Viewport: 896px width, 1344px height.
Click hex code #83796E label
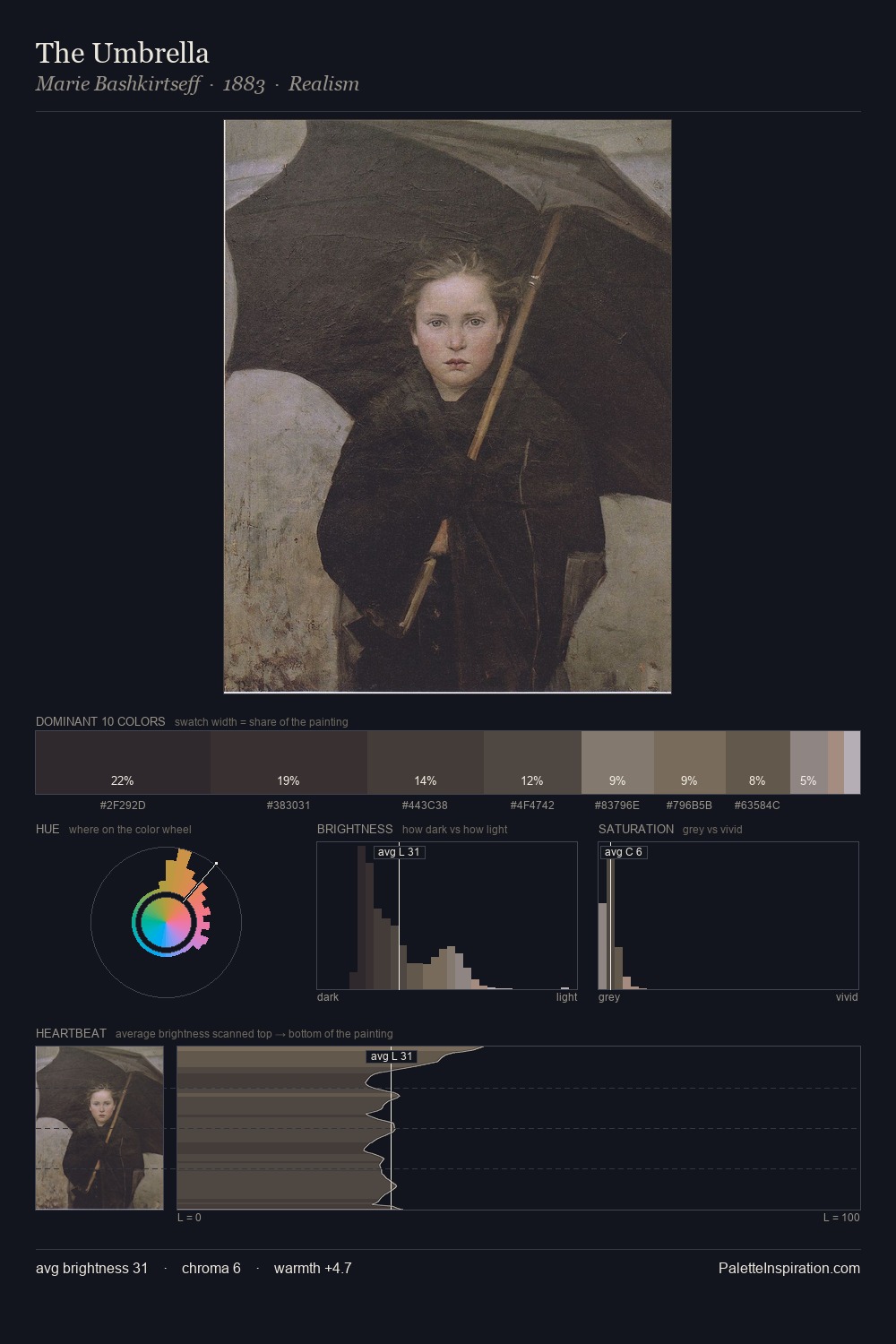(617, 806)
